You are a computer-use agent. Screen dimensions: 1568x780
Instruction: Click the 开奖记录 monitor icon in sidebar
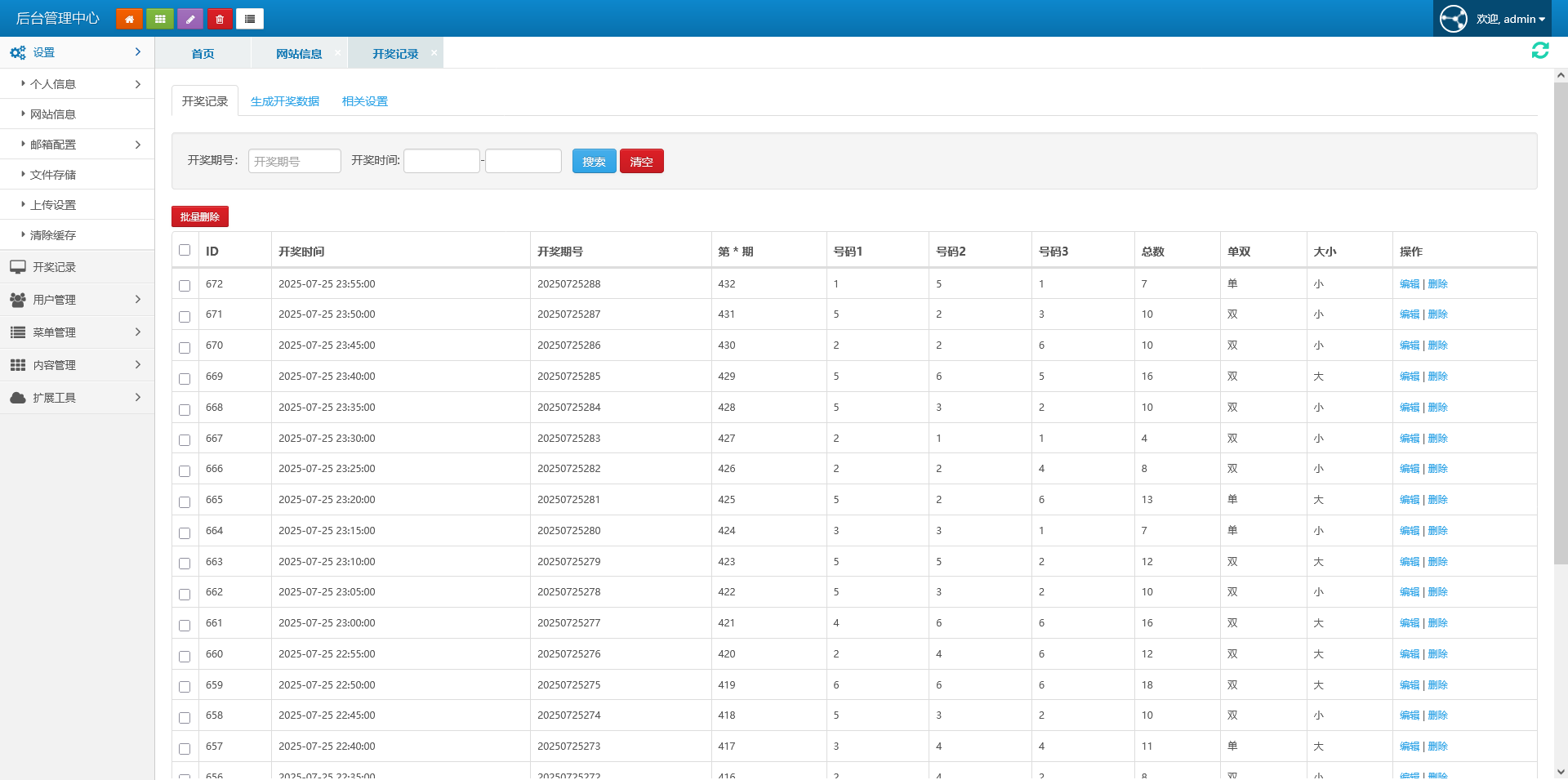(17, 267)
